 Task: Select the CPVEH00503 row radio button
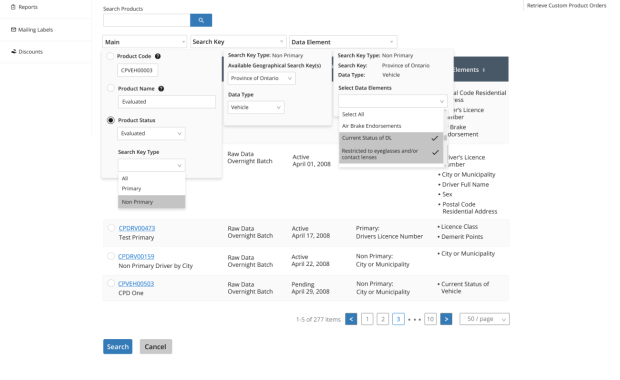[x=111, y=283]
